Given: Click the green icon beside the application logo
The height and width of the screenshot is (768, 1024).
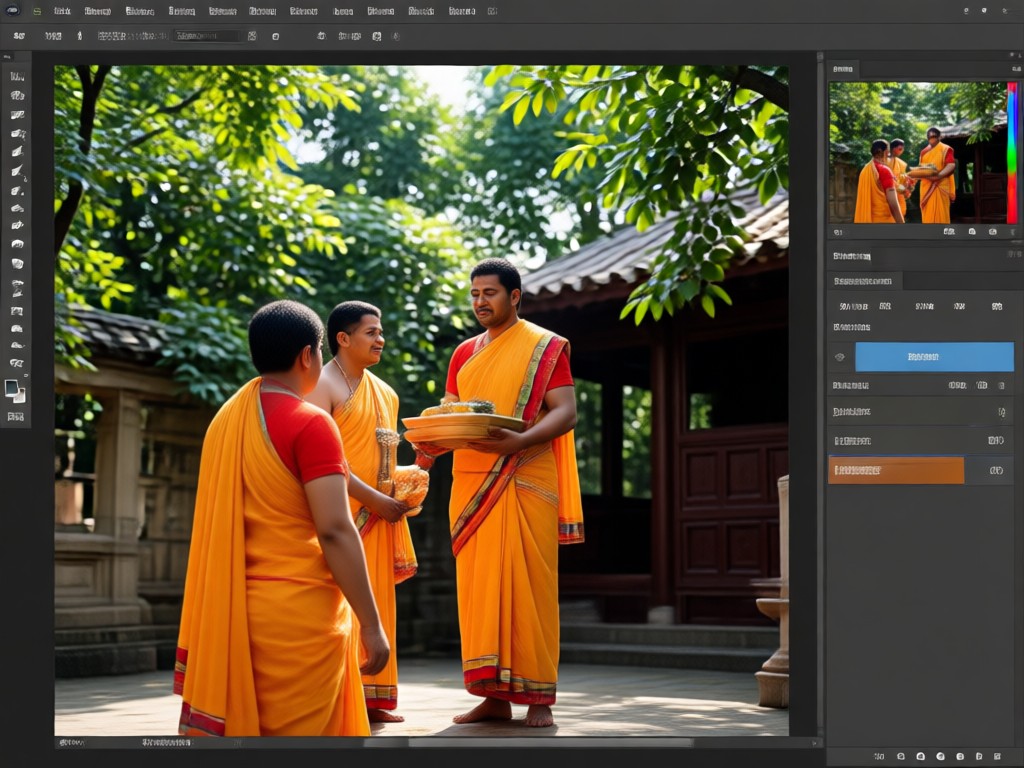Looking at the screenshot, I should [x=37, y=11].
